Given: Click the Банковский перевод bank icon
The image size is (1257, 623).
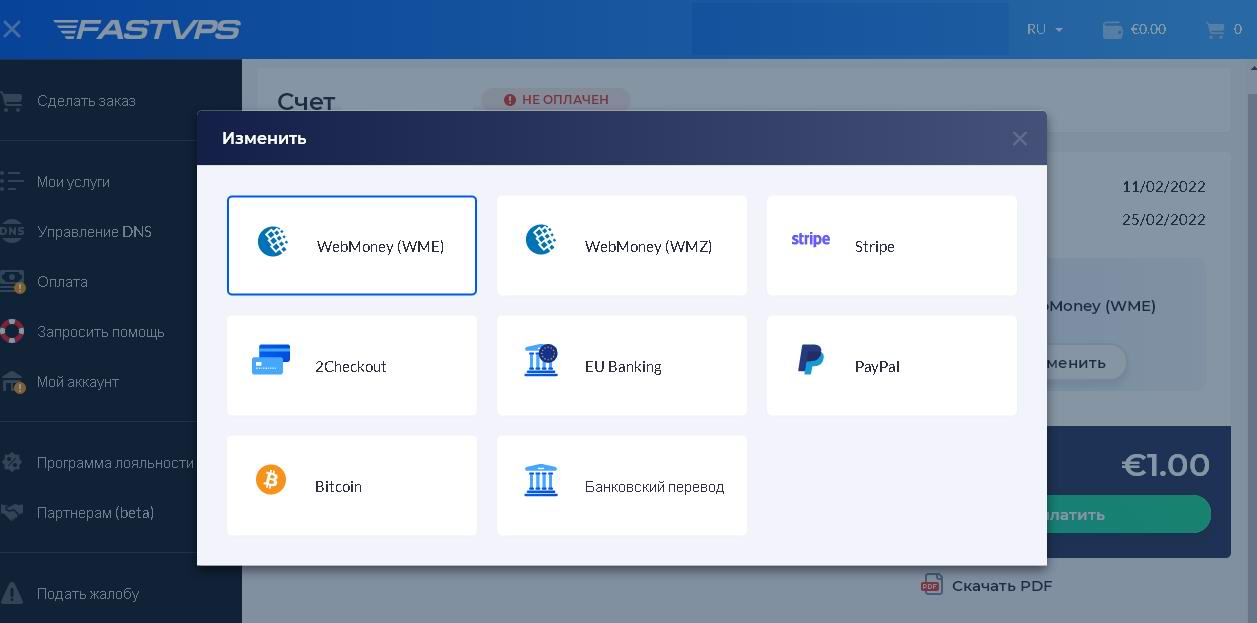Looking at the screenshot, I should tap(541, 480).
